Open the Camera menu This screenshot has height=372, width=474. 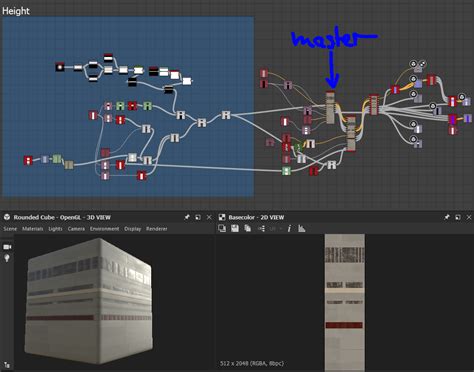(76, 229)
